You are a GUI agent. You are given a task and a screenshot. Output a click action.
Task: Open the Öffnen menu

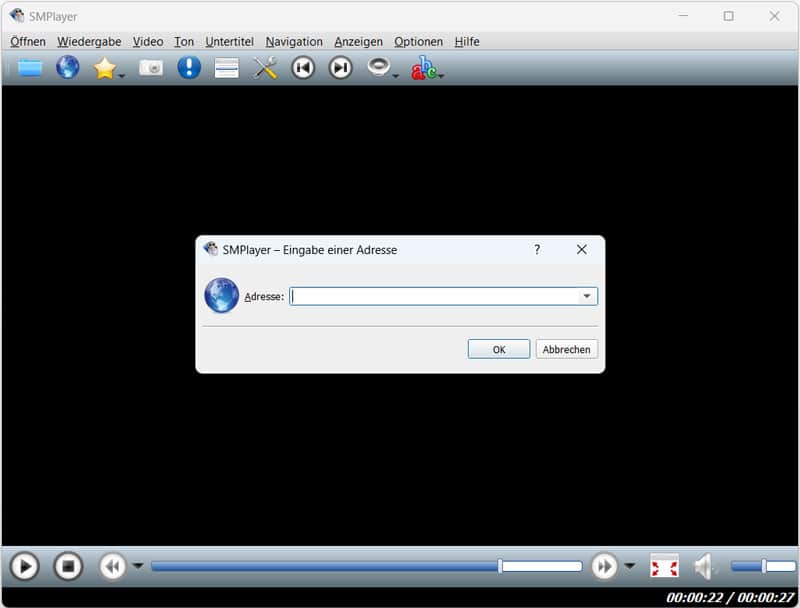point(28,41)
